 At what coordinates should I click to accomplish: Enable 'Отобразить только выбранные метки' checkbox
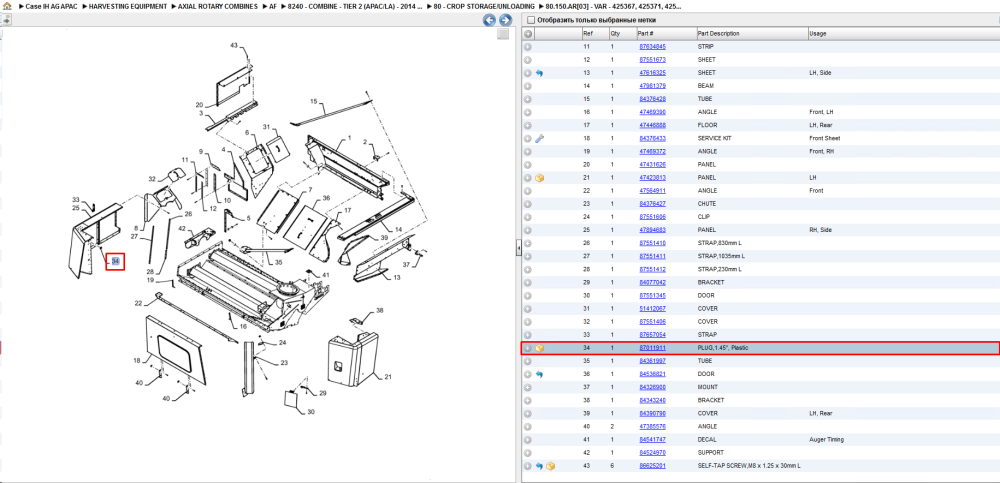[531, 20]
